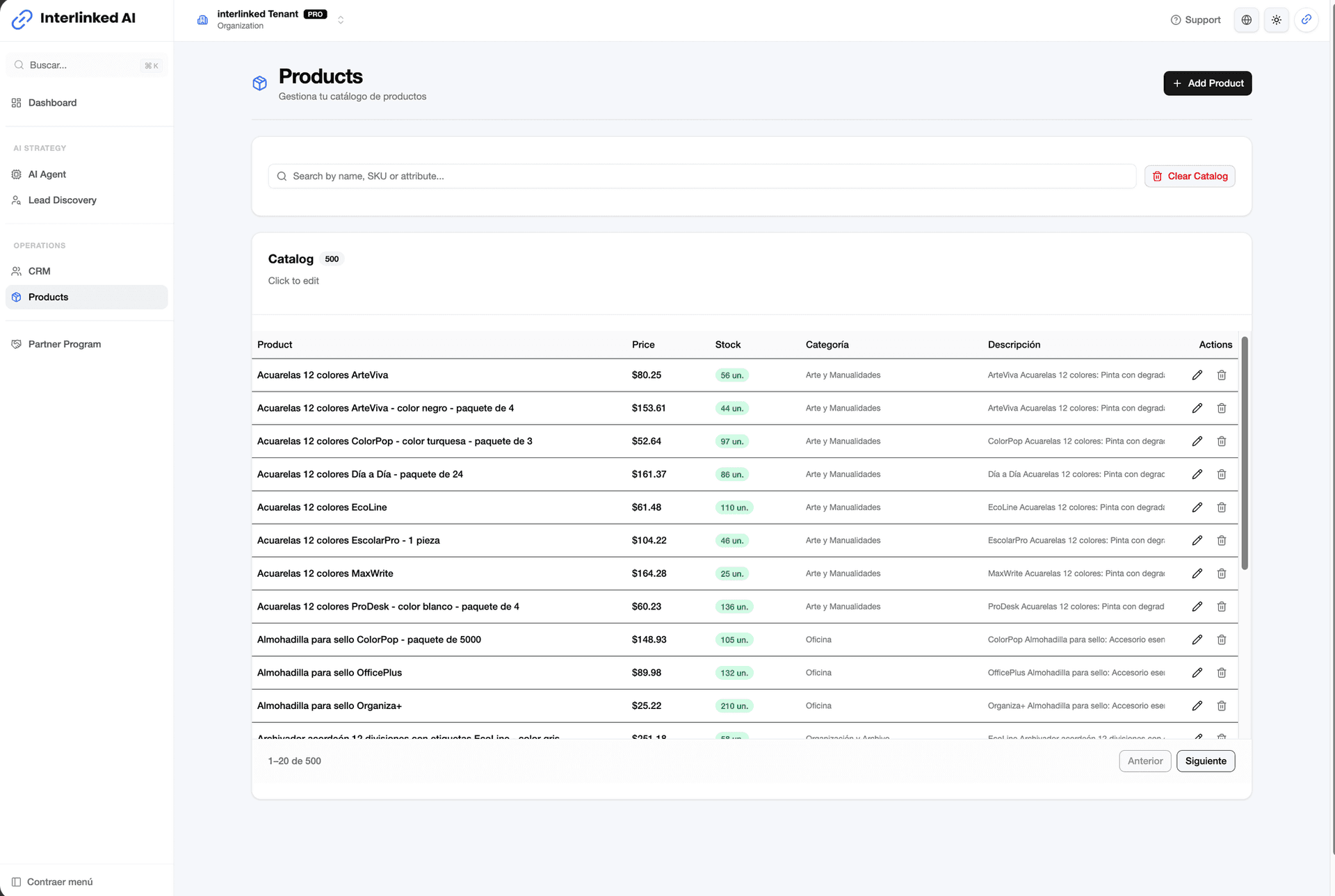Edit the Acuarelas 12 colores ArteViva $80.25 row
Viewport: 1335px width, 896px height.
[1197, 375]
